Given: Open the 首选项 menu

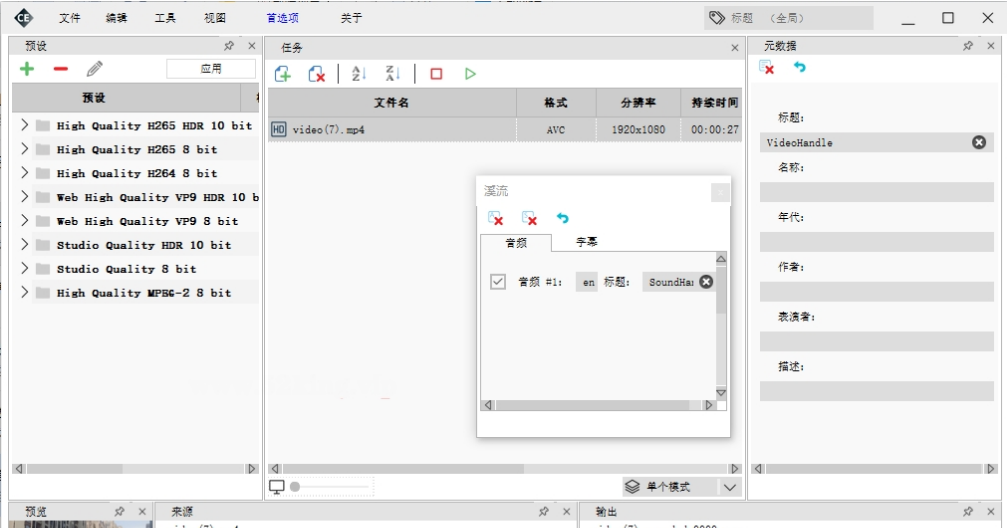Looking at the screenshot, I should pos(283,18).
